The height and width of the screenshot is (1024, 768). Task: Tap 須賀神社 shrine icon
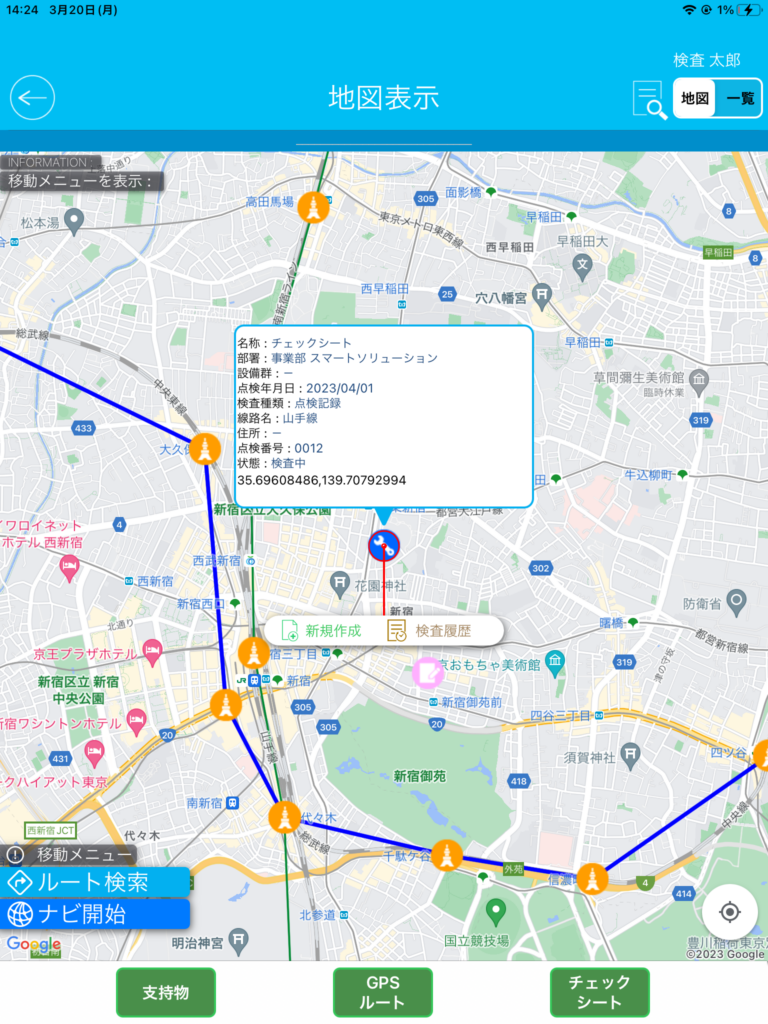point(630,756)
